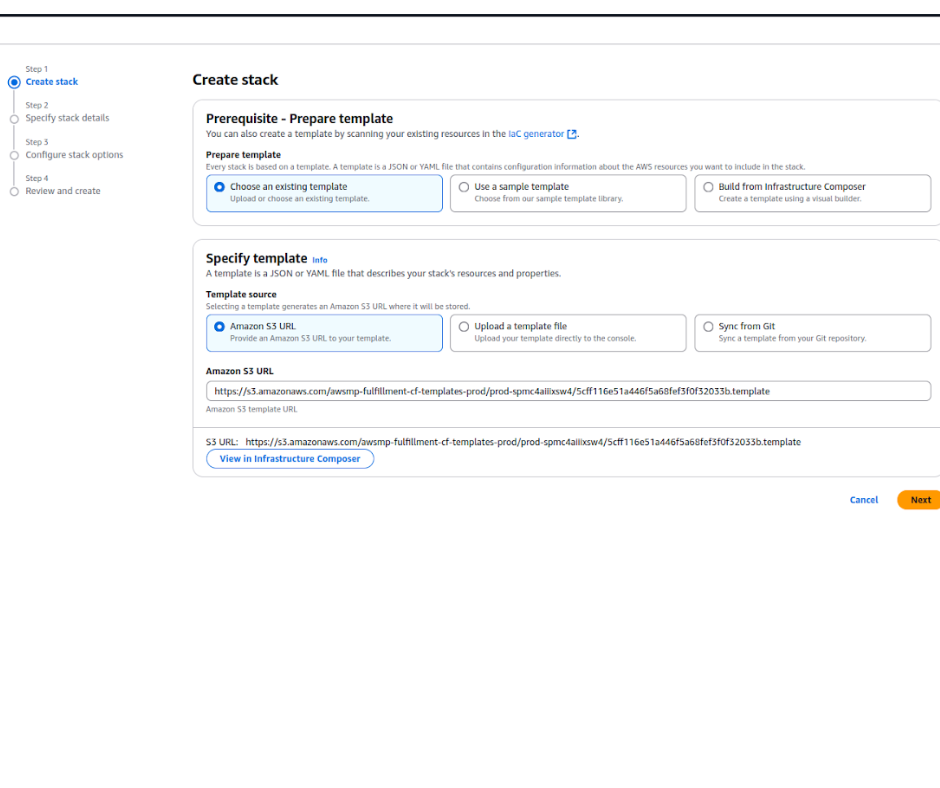Viewport: 940px width, 788px height.
Task: Jump to 'Configure stack options' step label
Action: tap(74, 155)
